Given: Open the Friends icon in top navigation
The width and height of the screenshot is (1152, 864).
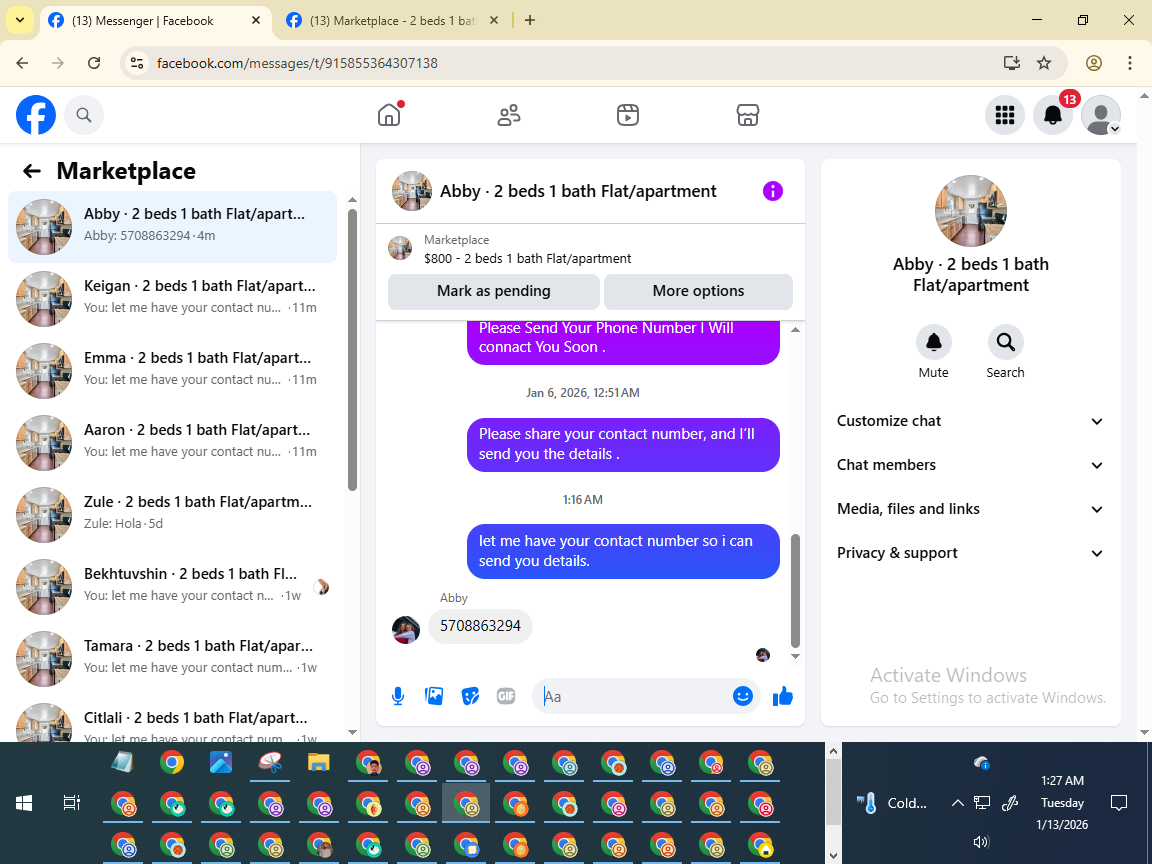Looking at the screenshot, I should [x=508, y=115].
